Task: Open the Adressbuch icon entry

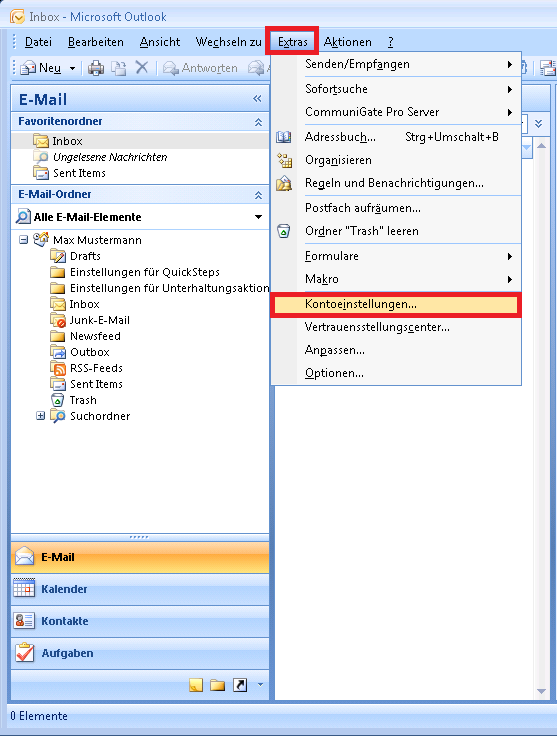Action: 283,137
